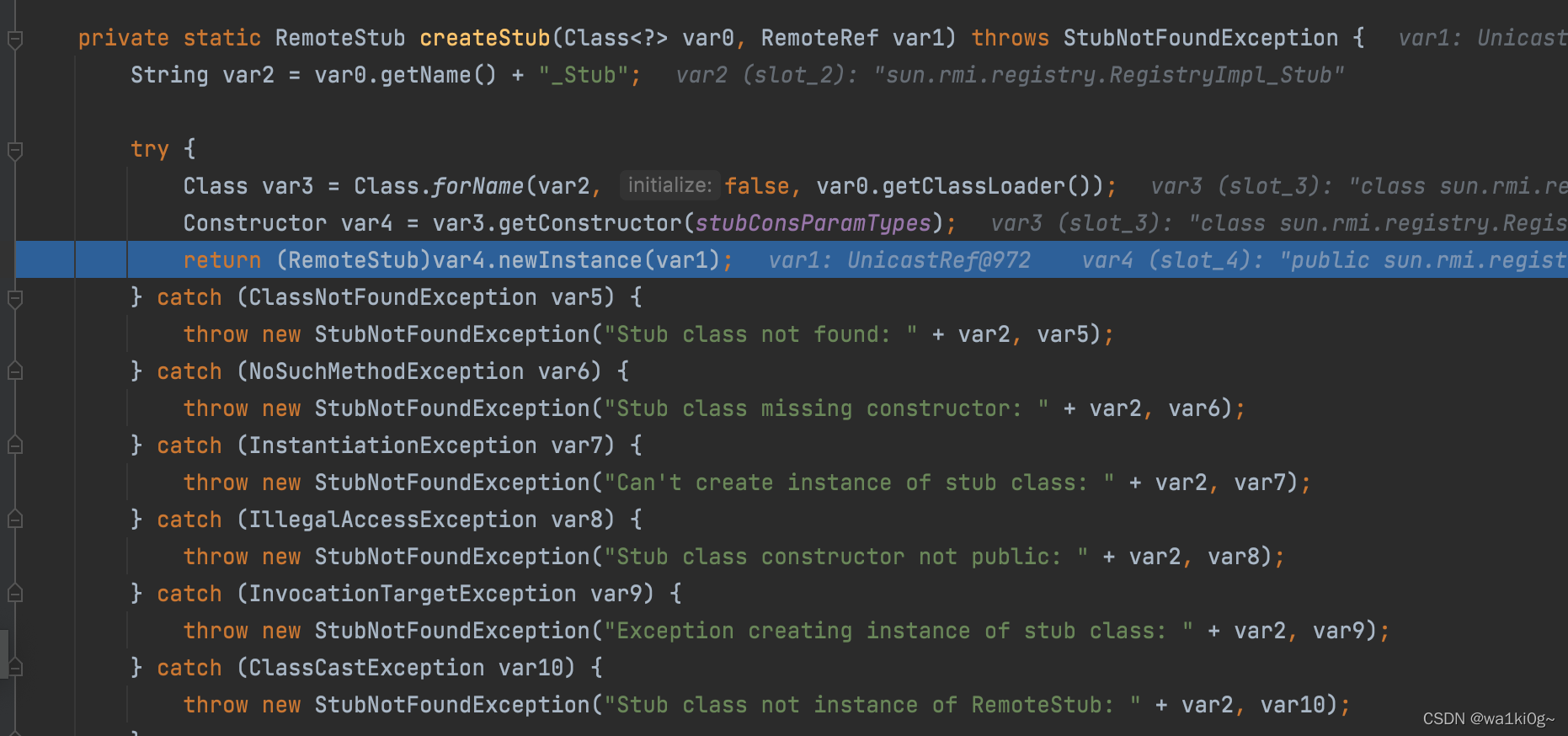
Task: Click StubNotFoundException in the throws clause
Action: coord(1201,38)
